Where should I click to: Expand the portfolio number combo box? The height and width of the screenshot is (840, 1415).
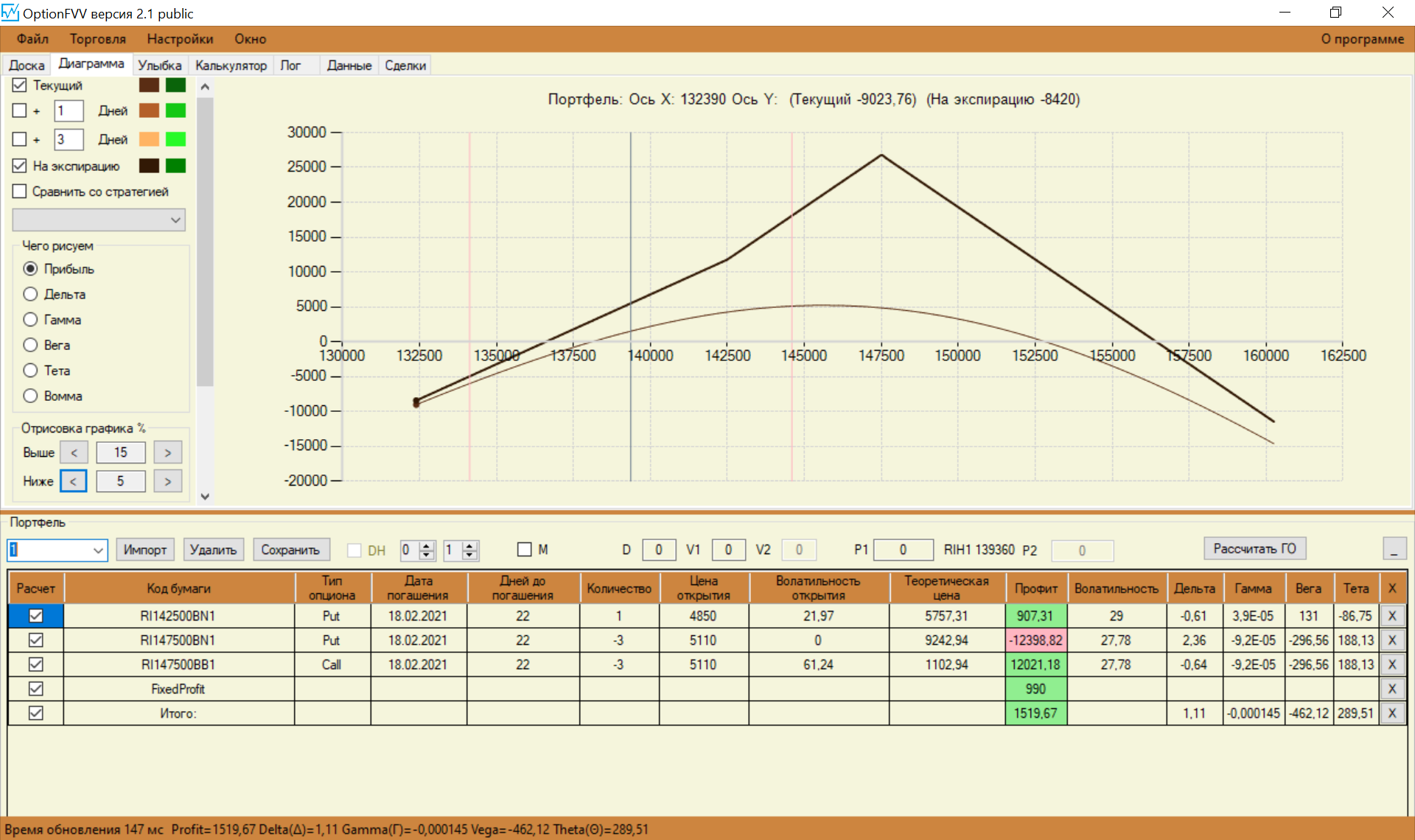tap(98, 550)
